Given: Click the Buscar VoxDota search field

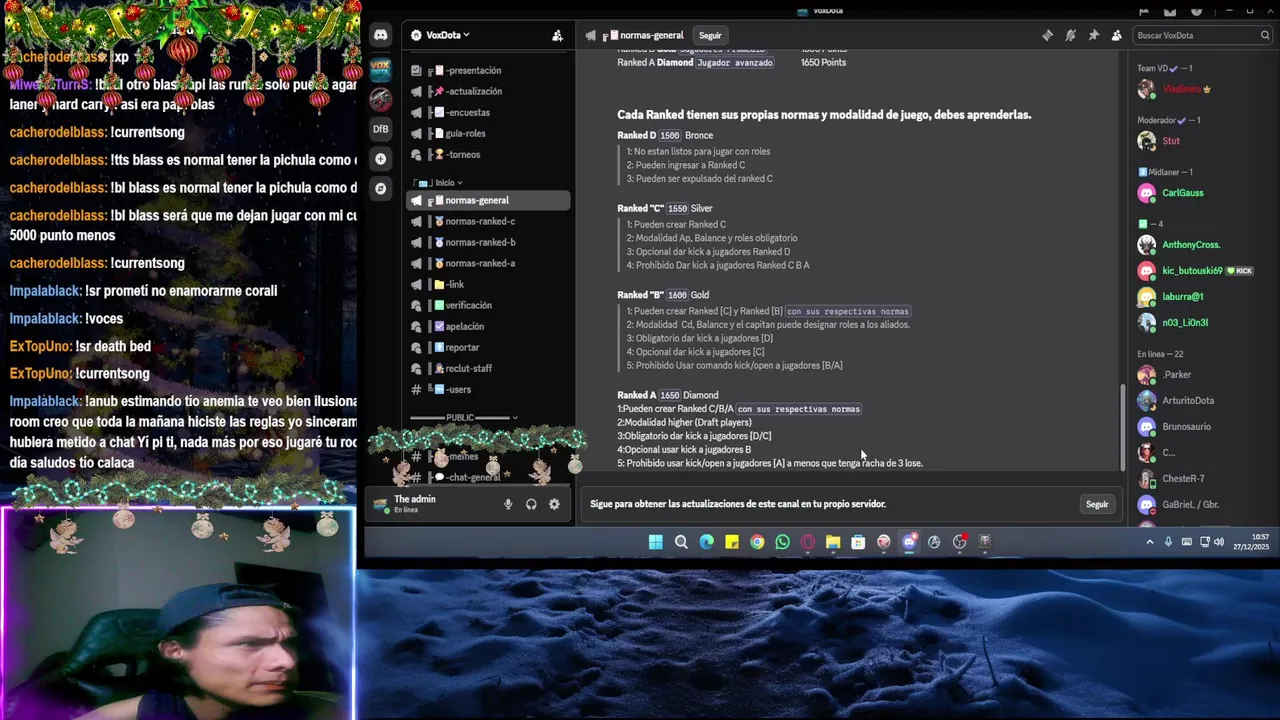Looking at the screenshot, I should pyautogui.click(x=1203, y=35).
